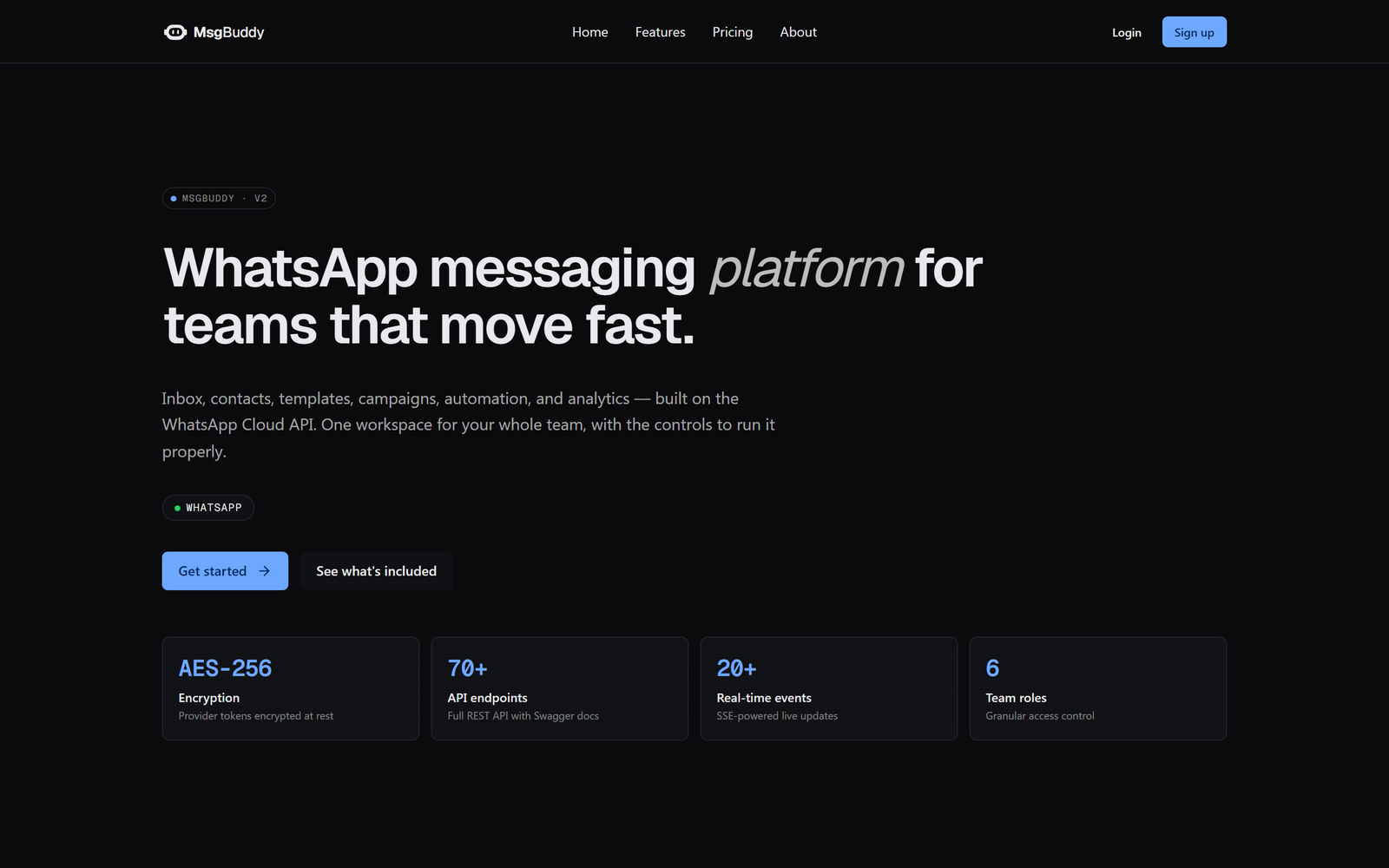
Task: Click the Encryption card label
Action: [x=209, y=698]
